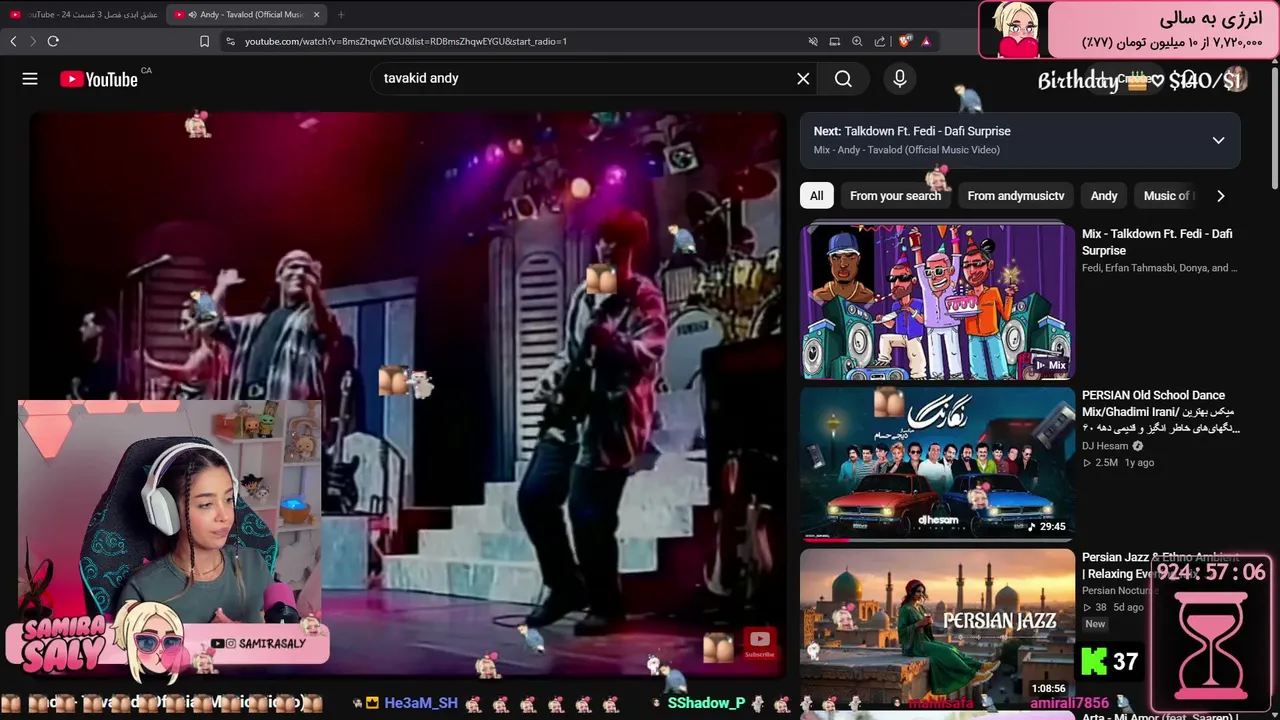1280x720 pixels.
Task: Open the zoom magnifier in address bar
Action: pos(857,41)
